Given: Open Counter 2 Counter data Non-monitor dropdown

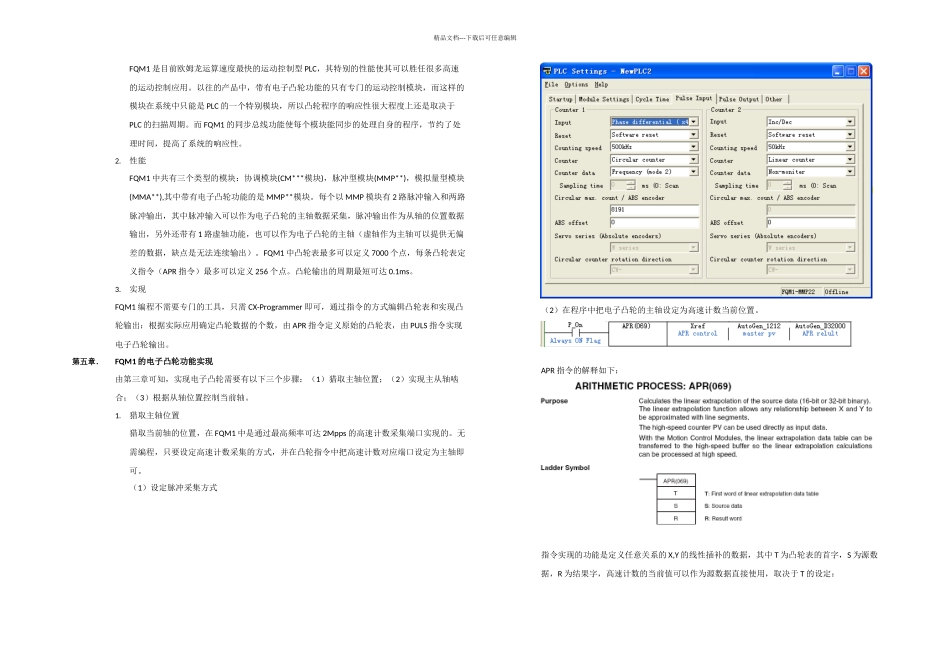Looking at the screenshot, I should click(850, 172).
